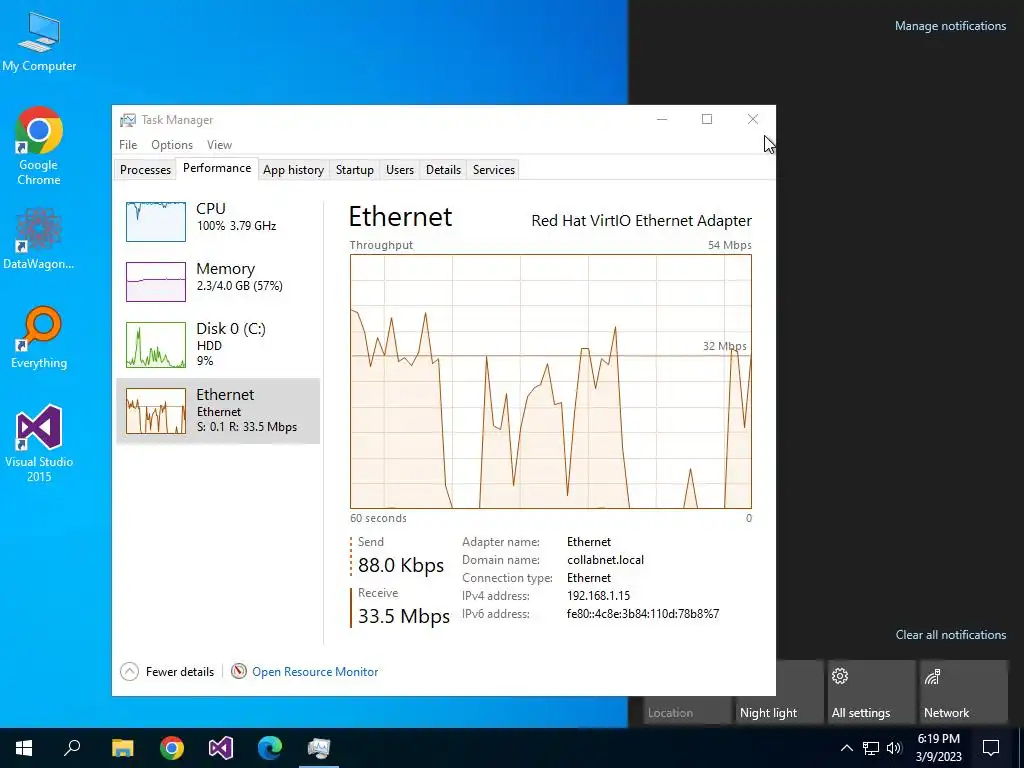Select Ethernet item in sidebar
The height and width of the screenshot is (768, 1024).
(x=217, y=411)
